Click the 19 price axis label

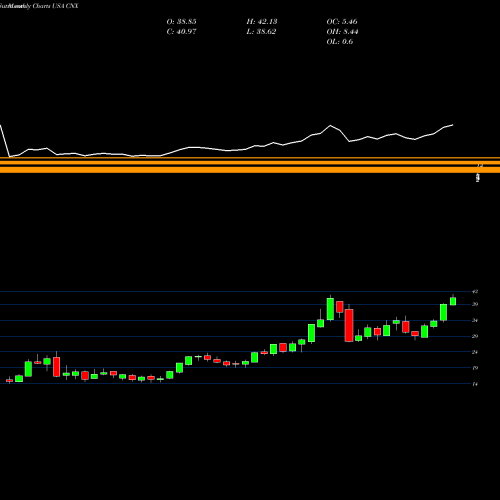tap(475, 368)
